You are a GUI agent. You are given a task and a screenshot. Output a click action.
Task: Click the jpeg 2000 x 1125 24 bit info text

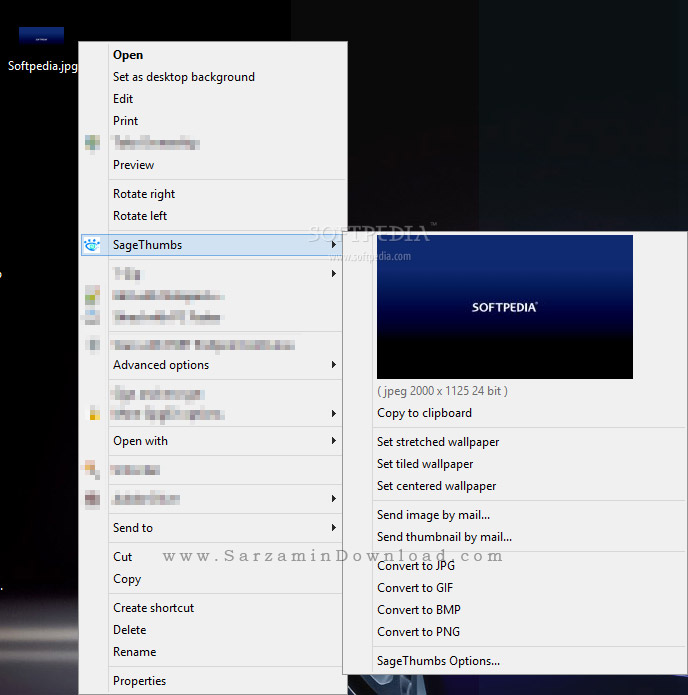pyautogui.click(x=442, y=391)
